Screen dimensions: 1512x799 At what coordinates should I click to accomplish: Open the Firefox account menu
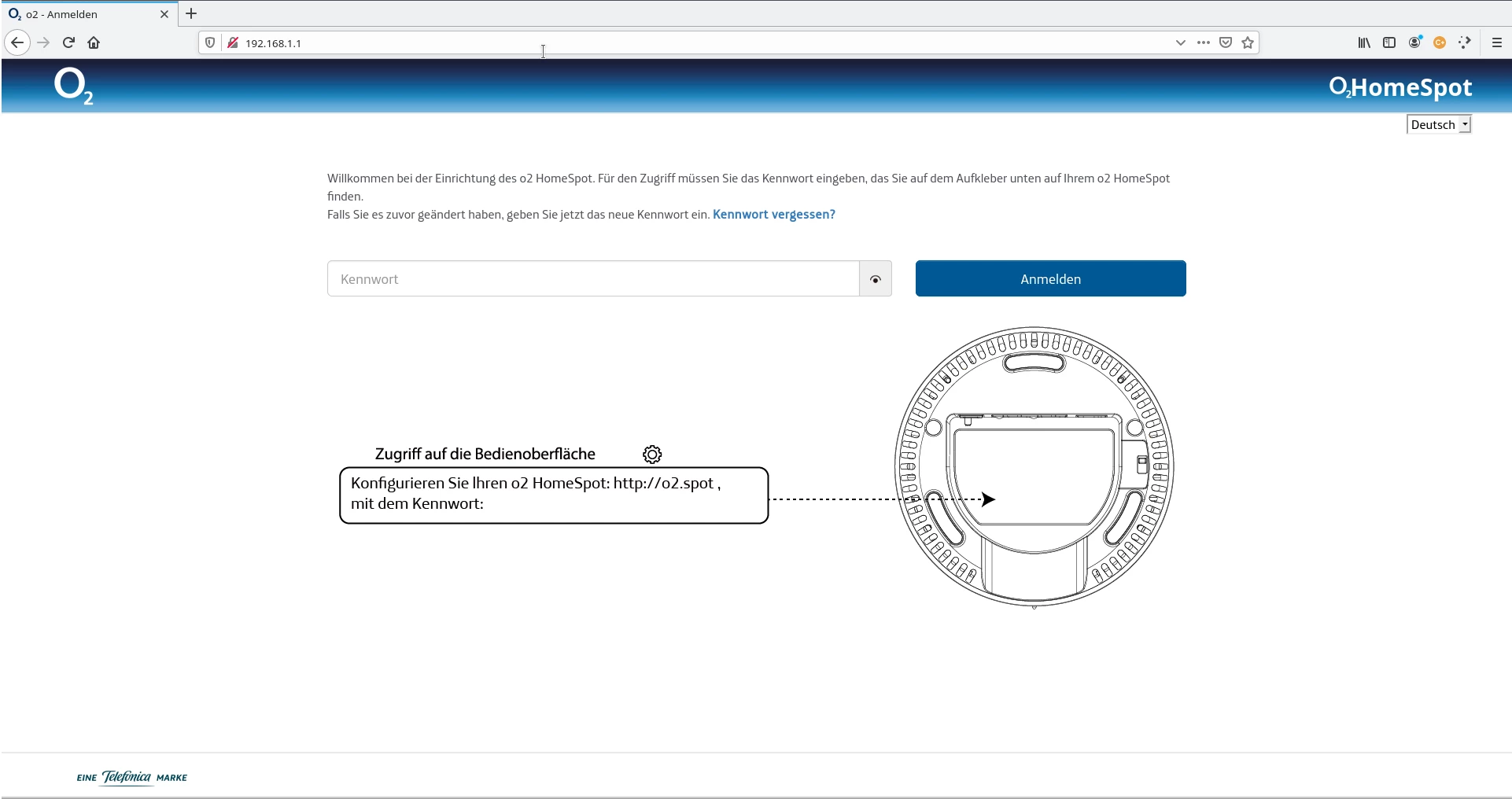tap(1414, 42)
